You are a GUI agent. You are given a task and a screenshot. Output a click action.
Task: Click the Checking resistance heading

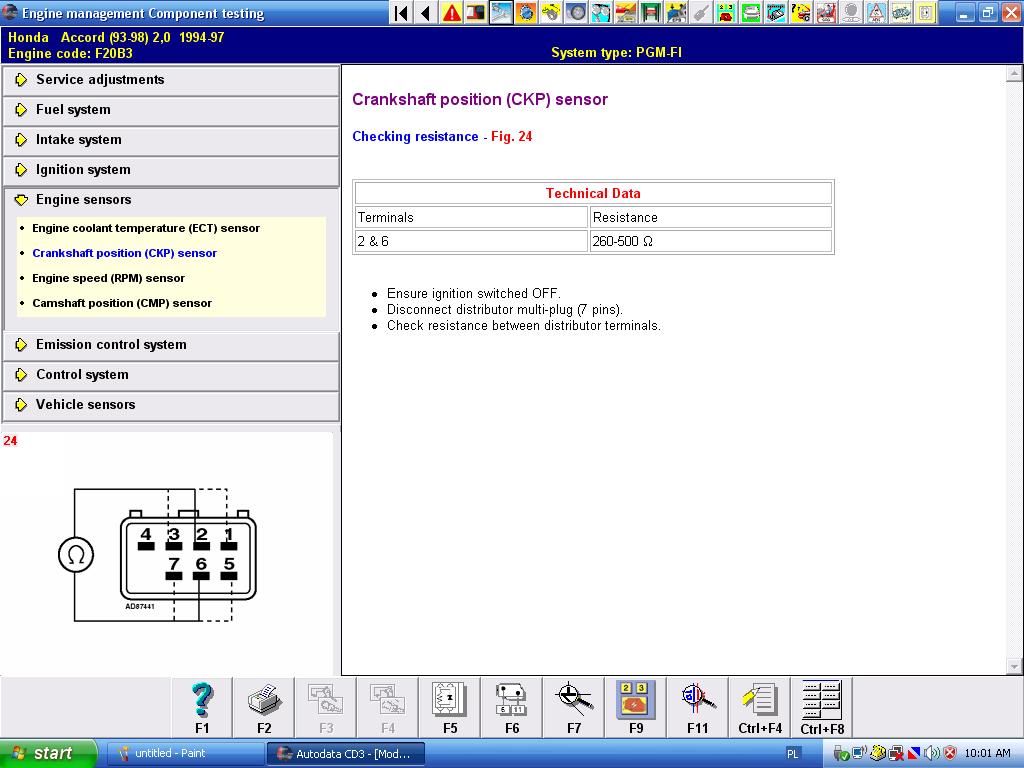point(415,136)
